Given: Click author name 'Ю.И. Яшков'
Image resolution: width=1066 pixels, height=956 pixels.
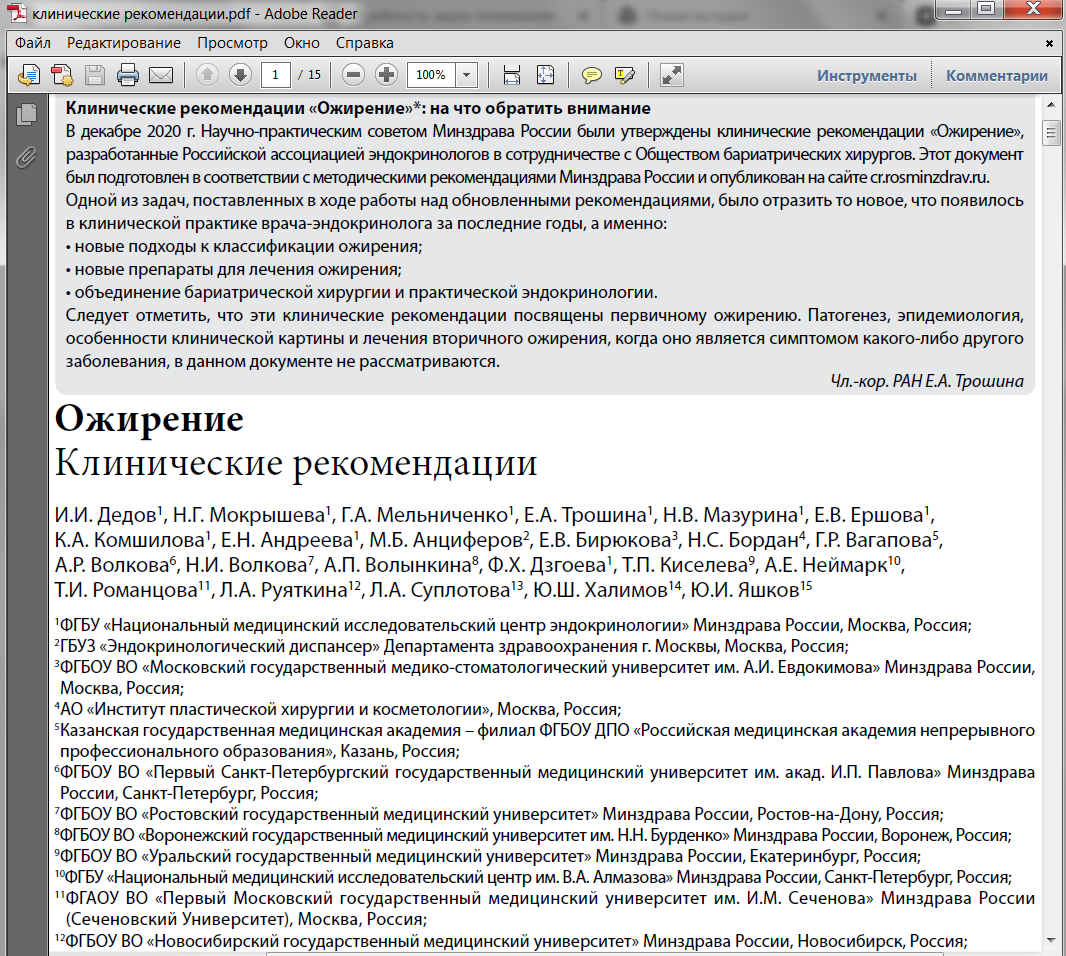Looking at the screenshot, I should [745, 590].
